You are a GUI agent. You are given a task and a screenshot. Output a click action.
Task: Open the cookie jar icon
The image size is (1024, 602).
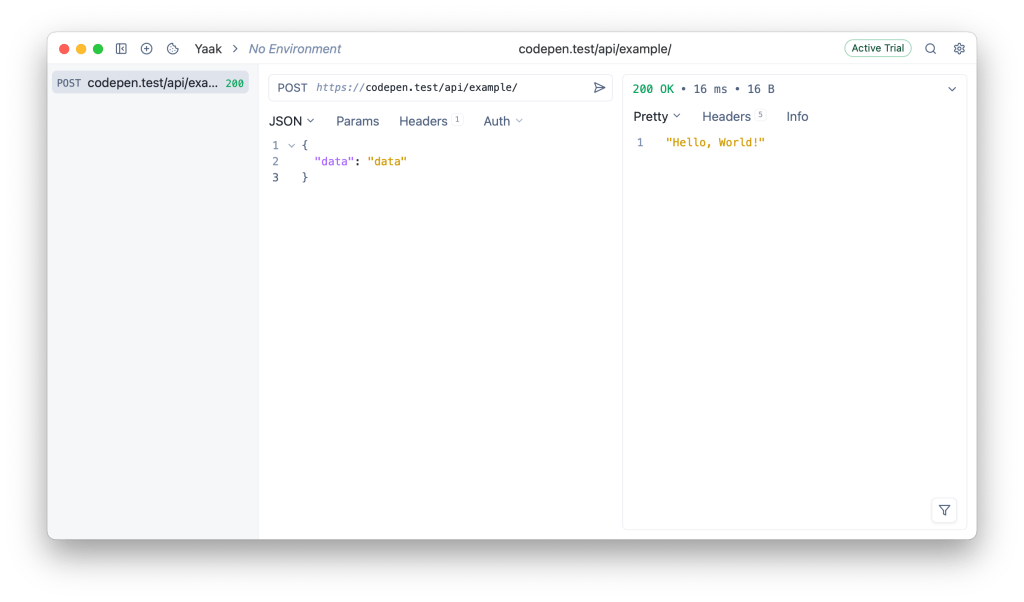click(x=171, y=48)
